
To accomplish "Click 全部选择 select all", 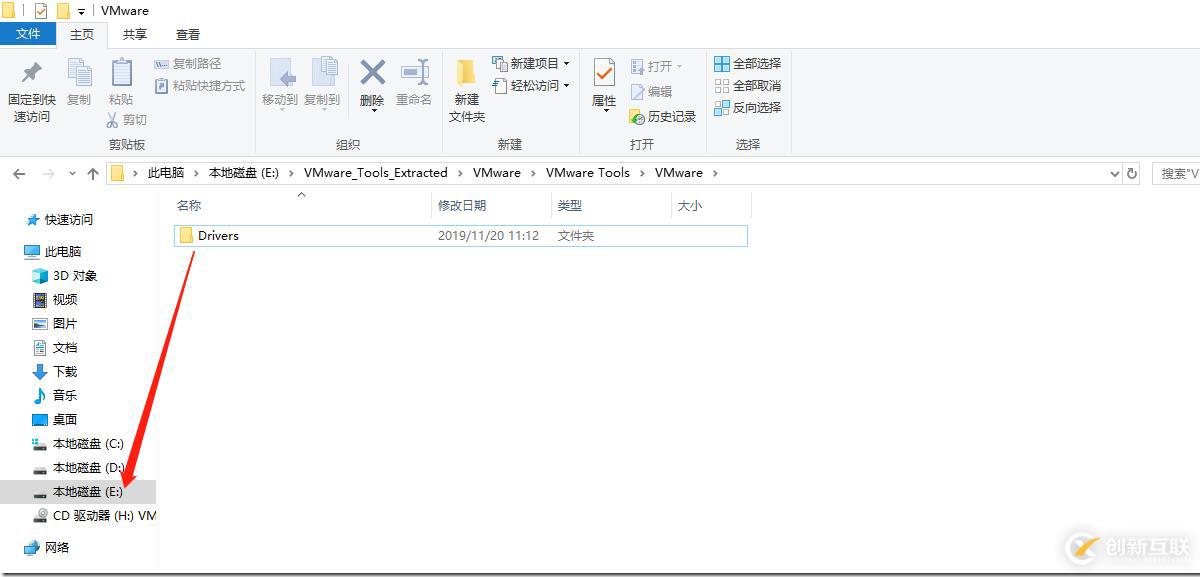I will pos(748,64).
